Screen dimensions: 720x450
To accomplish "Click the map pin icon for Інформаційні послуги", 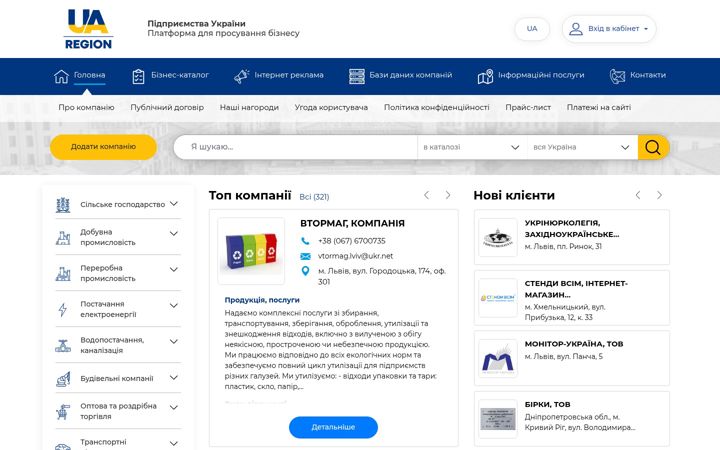I will pos(485,76).
